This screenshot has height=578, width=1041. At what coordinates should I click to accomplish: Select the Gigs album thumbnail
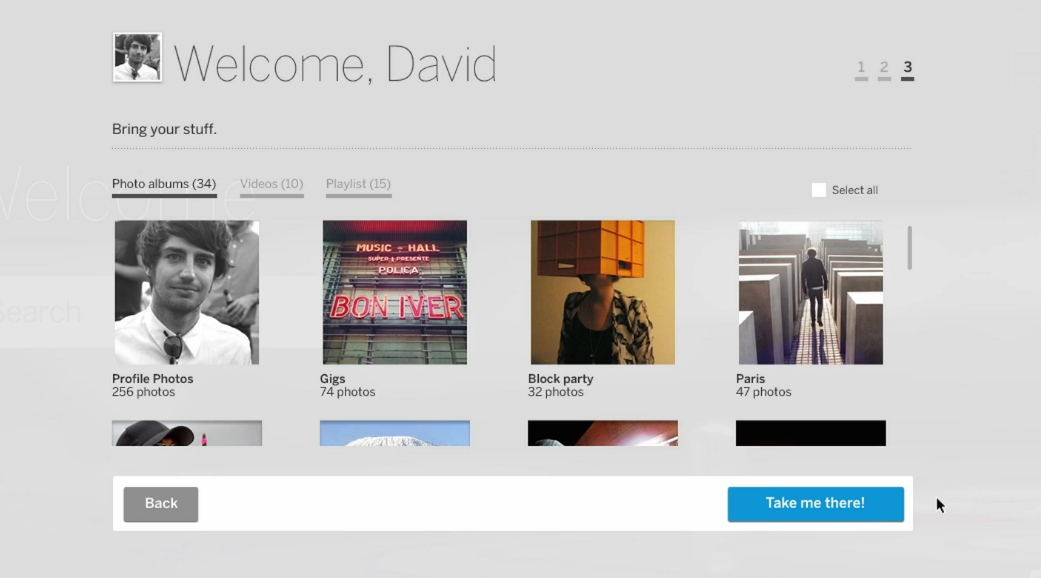pyautogui.click(x=395, y=292)
